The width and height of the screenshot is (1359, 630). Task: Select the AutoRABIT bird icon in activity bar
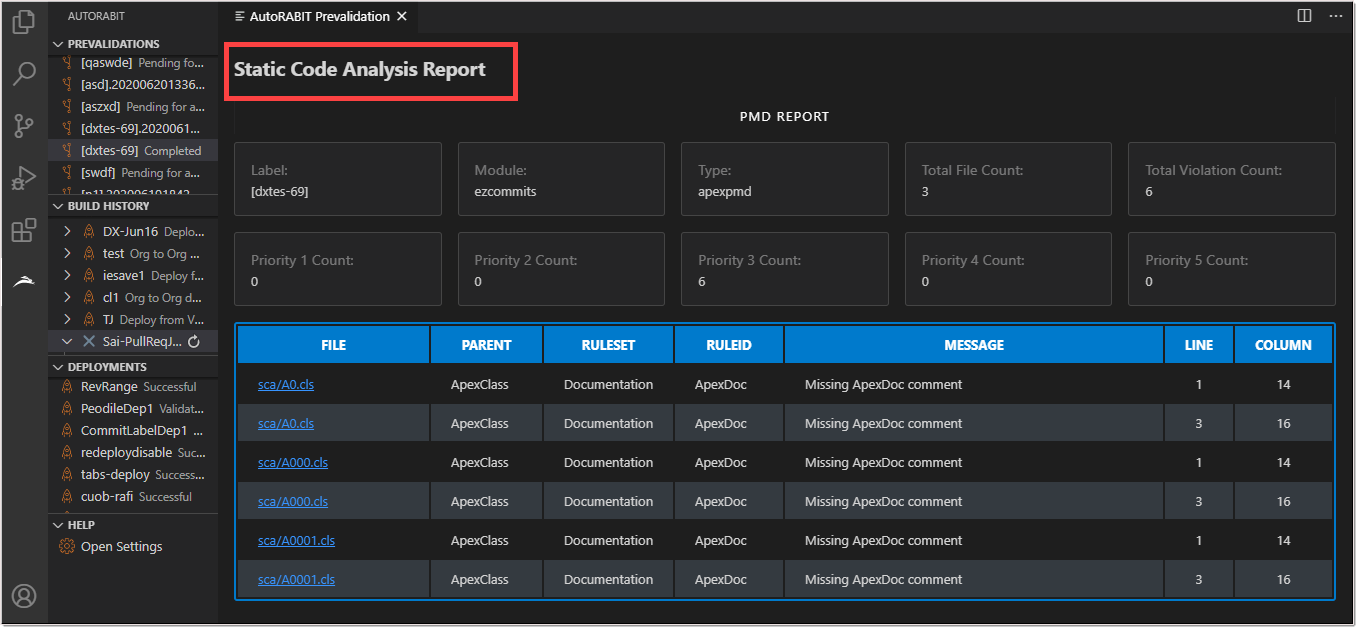click(24, 281)
